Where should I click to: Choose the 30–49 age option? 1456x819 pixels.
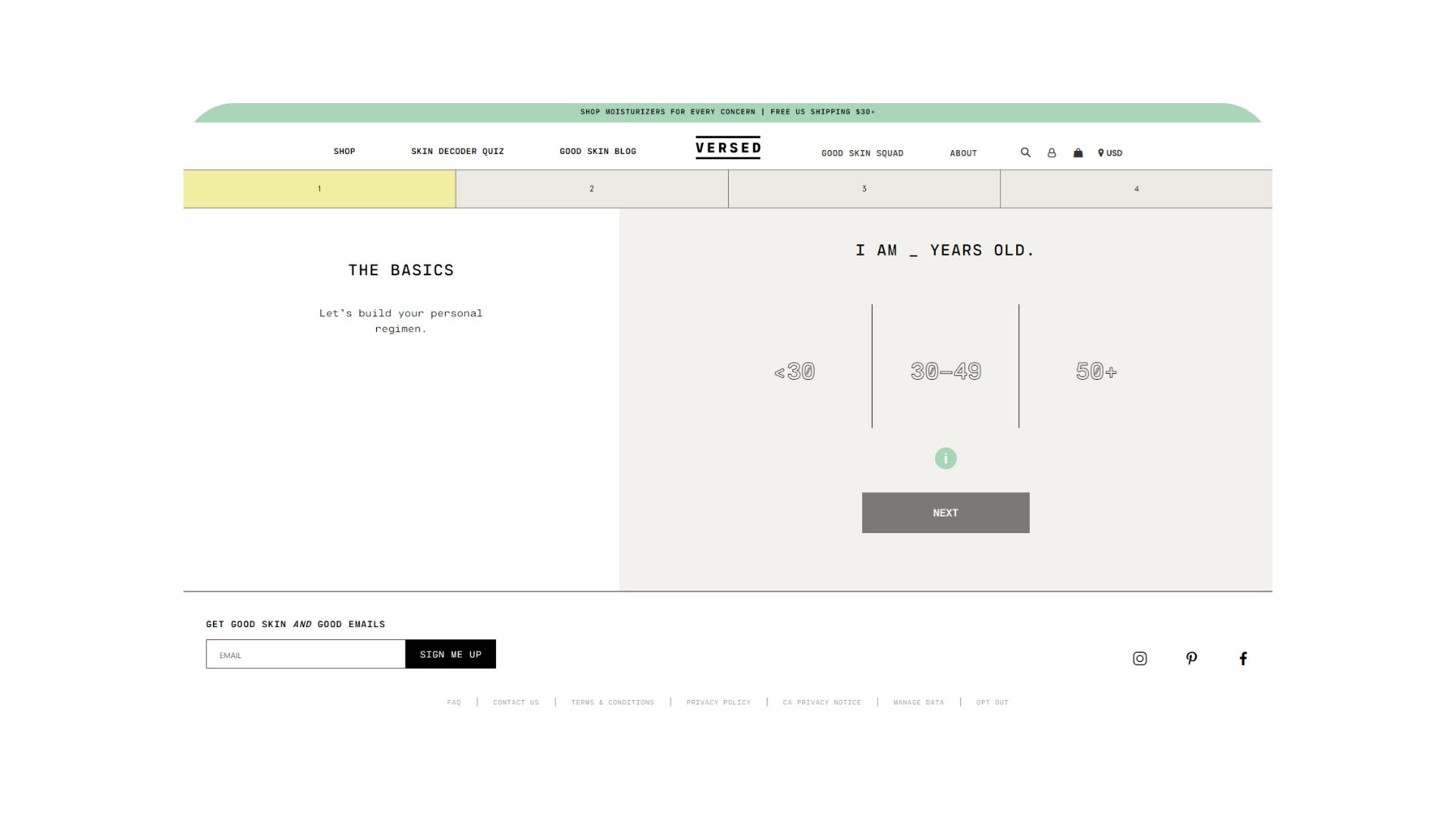945,372
